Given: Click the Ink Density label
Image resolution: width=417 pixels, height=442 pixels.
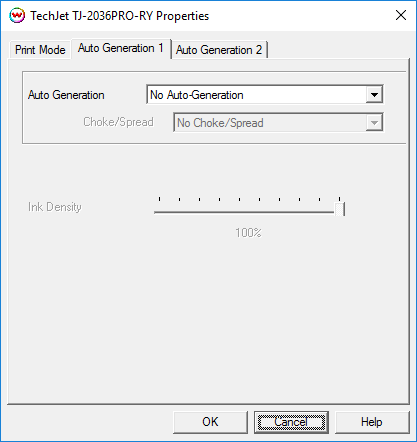Looking at the screenshot, I should [x=55, y=207].
